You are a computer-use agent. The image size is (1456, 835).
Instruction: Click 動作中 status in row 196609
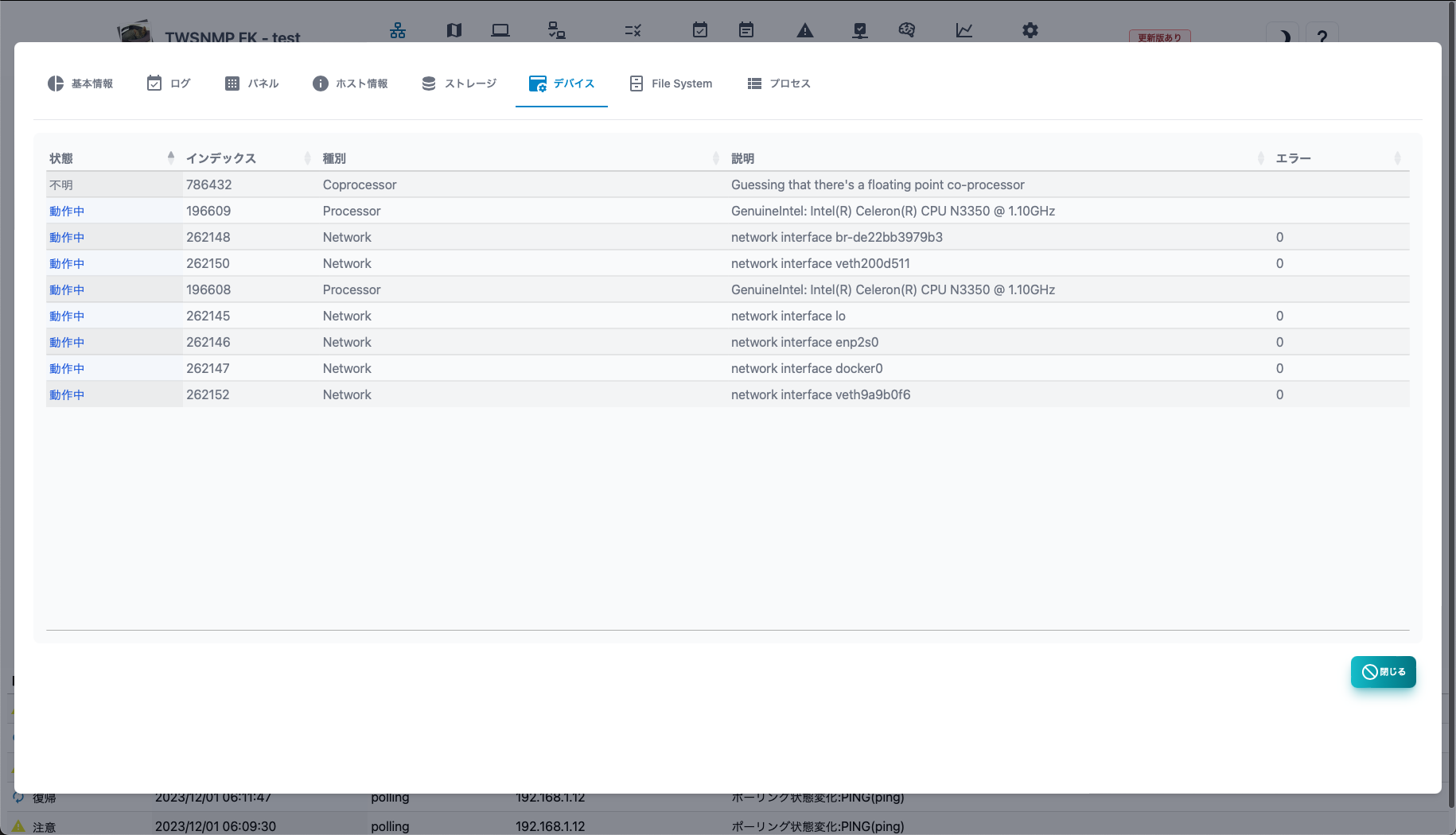coord(67,211)
